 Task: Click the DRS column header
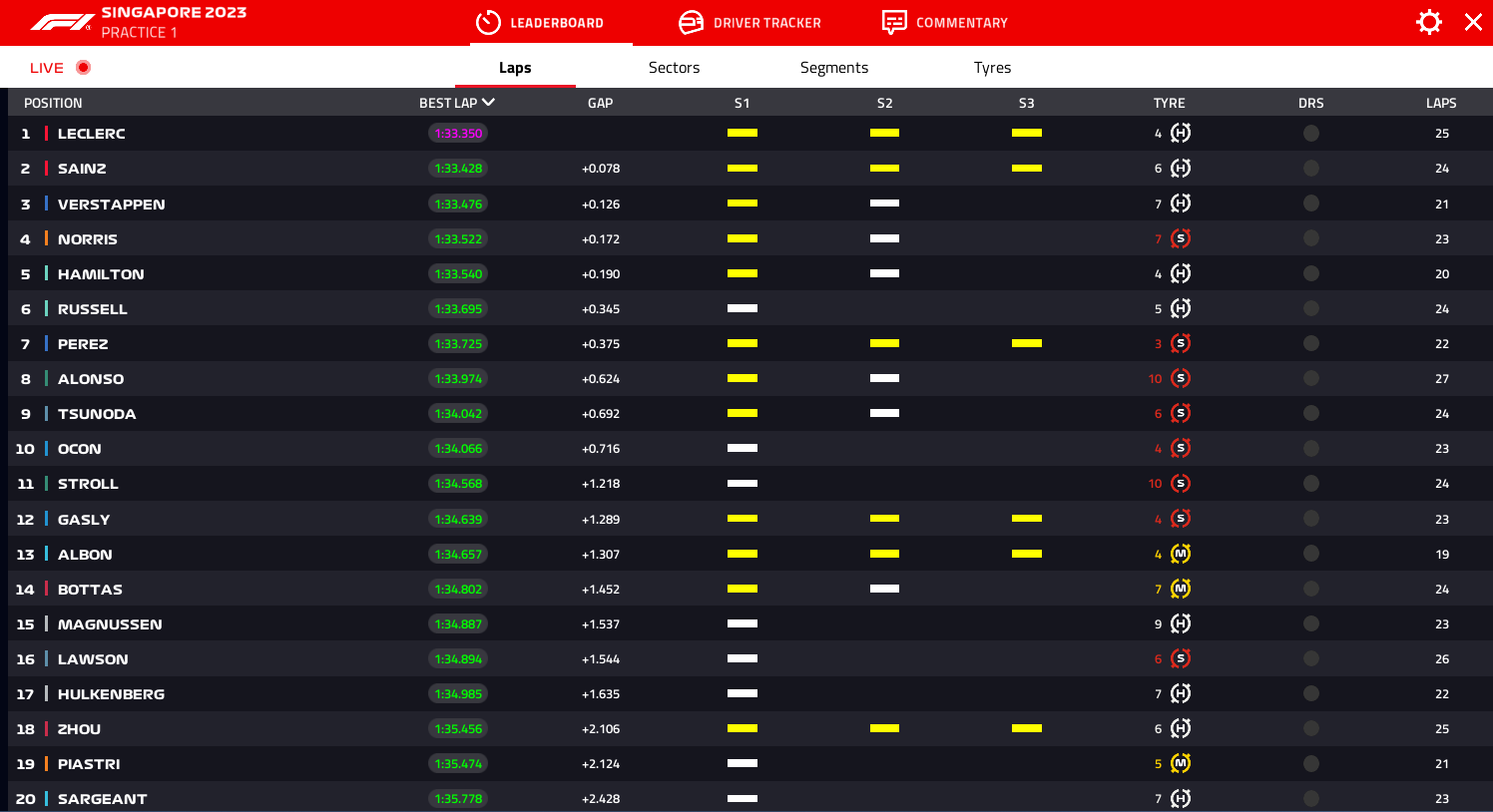1311,103
